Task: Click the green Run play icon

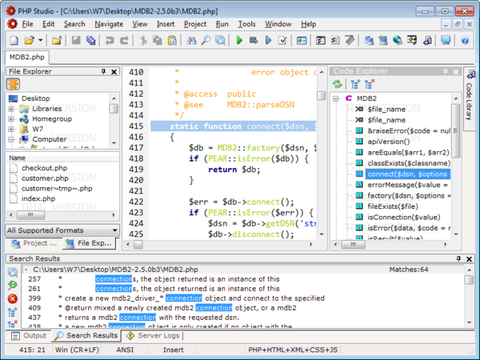Action: point(239,41)
